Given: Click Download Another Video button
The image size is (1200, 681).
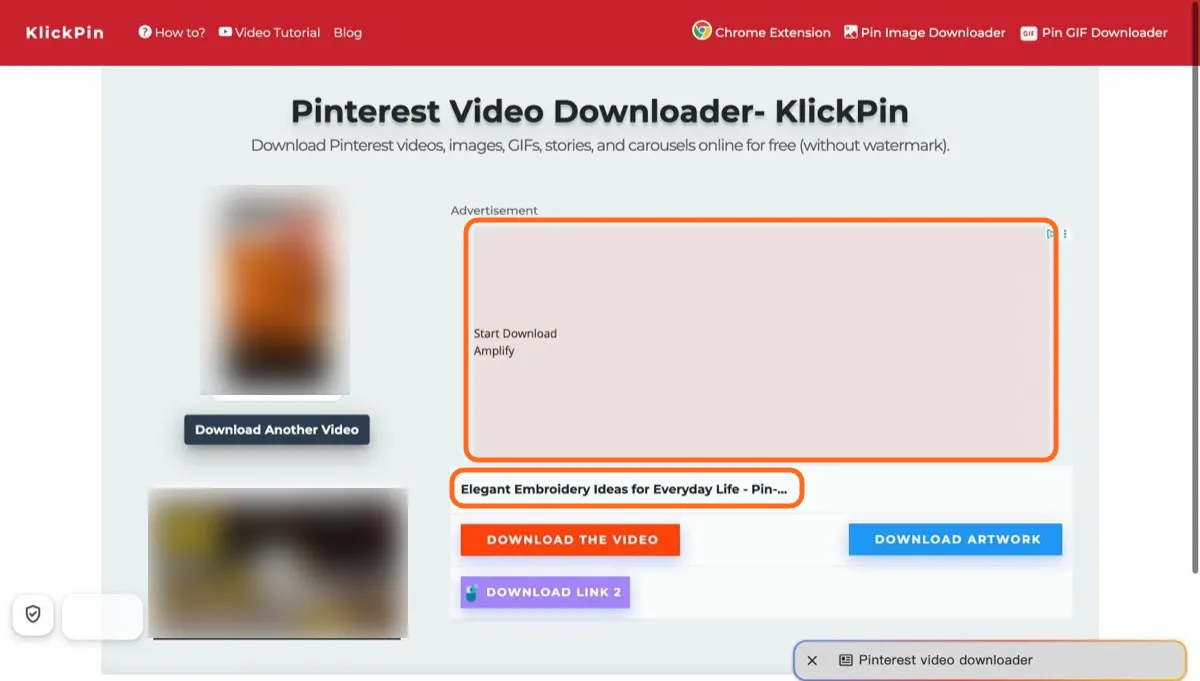Looking at the screenshot, I should coord(277,430).
